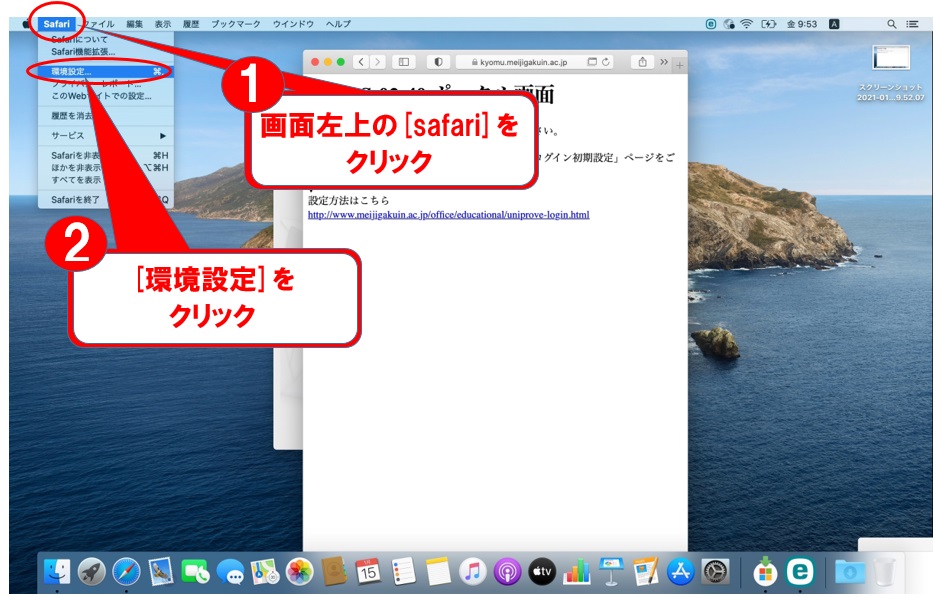
Task: Choose Safariについて from the menu
Action: coord(106,39)
